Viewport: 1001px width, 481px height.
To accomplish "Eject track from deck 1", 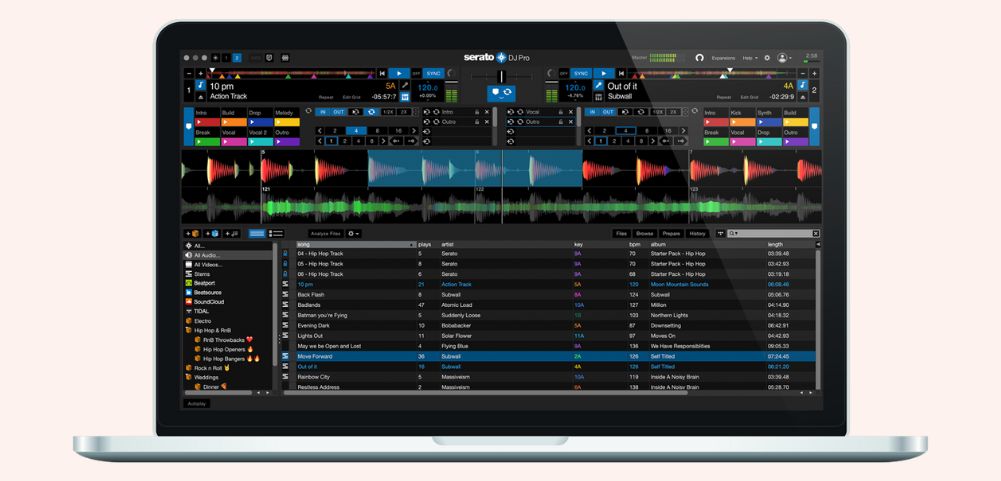I will 200,97.
